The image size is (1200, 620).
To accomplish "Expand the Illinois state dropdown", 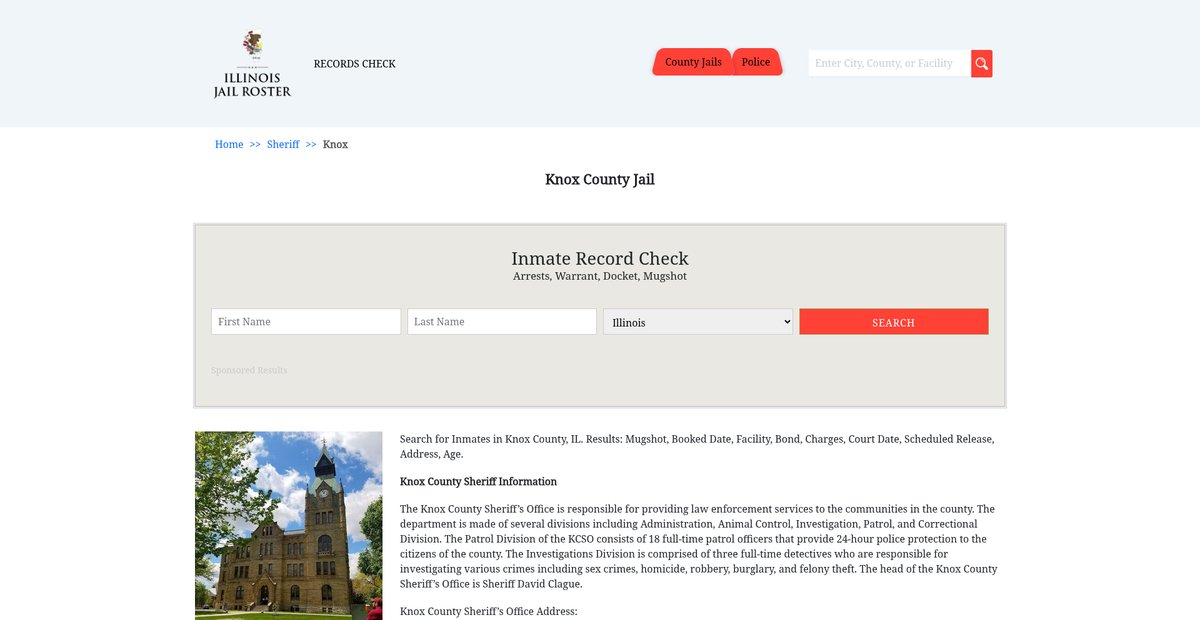I will click(698, 322).
